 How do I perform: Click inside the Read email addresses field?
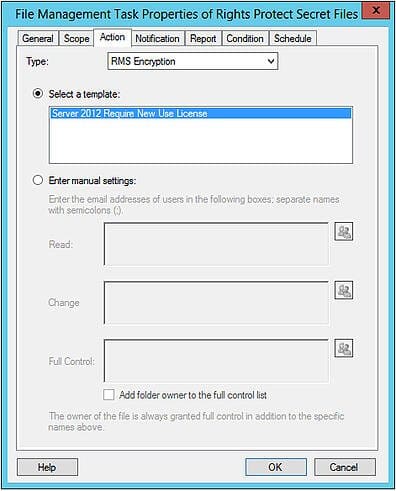216,244
